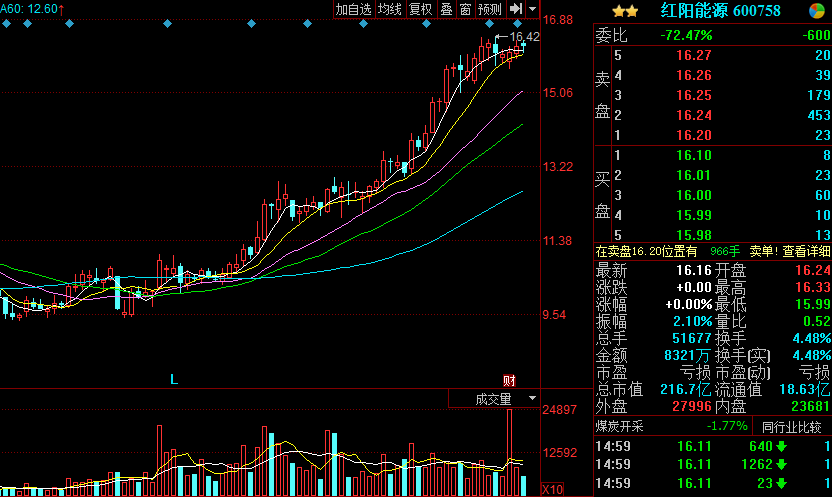Open the pie chart icon beside stock code
This screenshot has height=497, width=832.
point(817,11)
